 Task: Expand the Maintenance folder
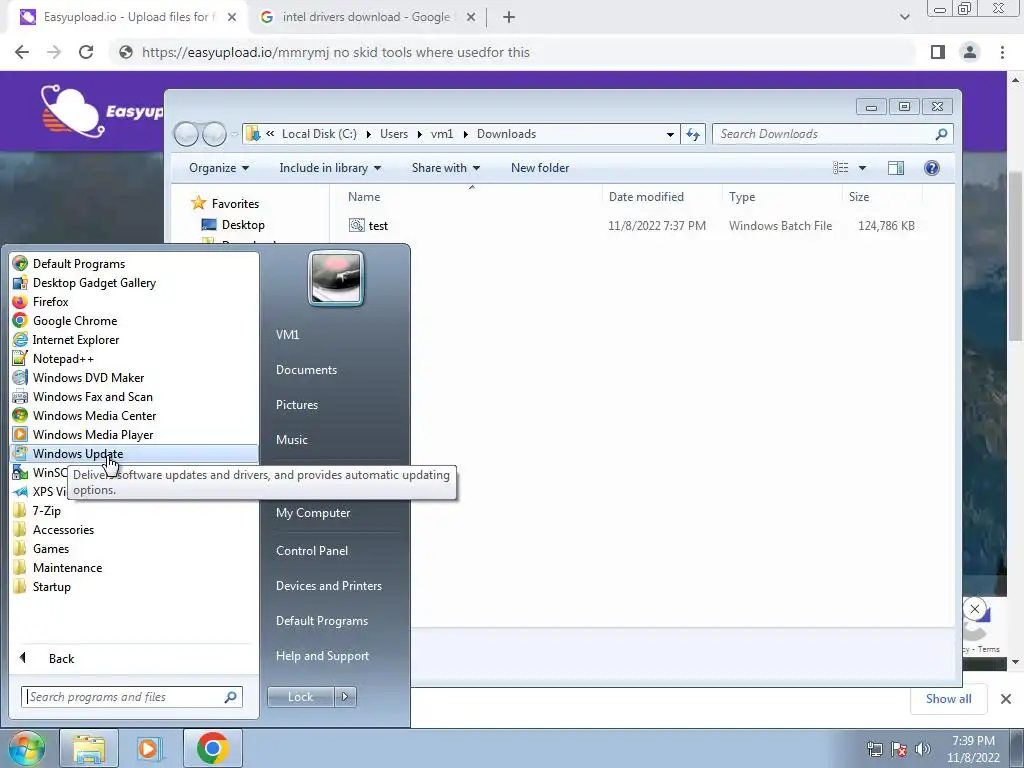pyautogui.click(x=67, y=568)
